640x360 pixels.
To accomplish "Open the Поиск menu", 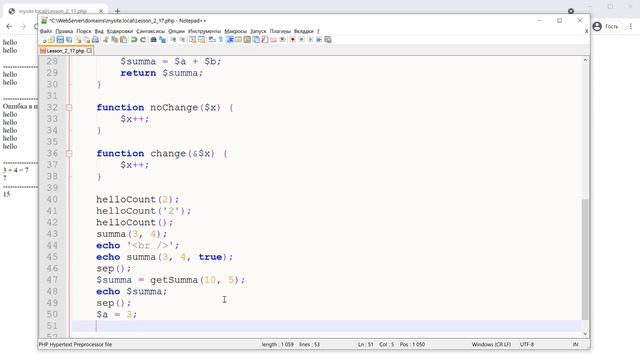I will point(84,31).
